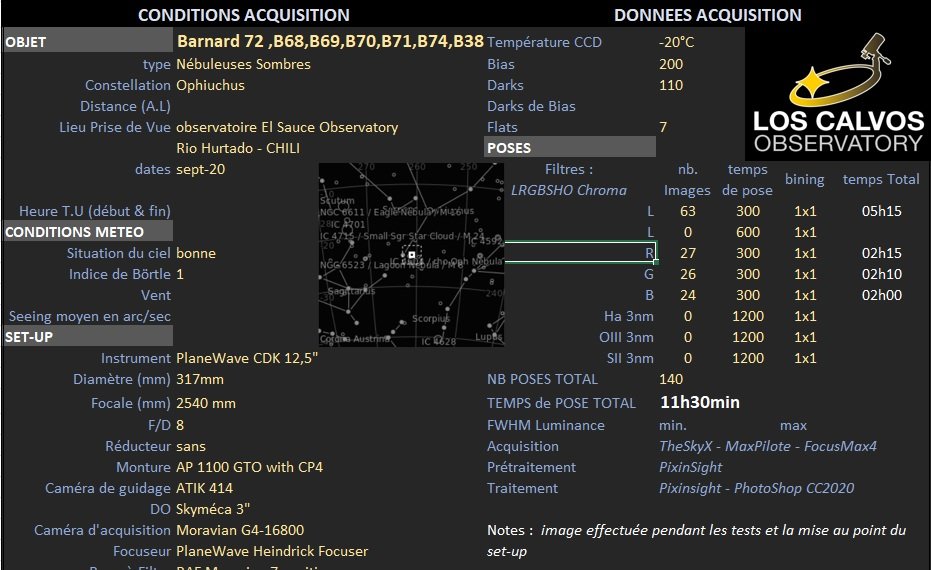Click the 05h15 temps Total cell
Image resolution: width=931 pixels, height=570 pixels.
coord(882,211)
